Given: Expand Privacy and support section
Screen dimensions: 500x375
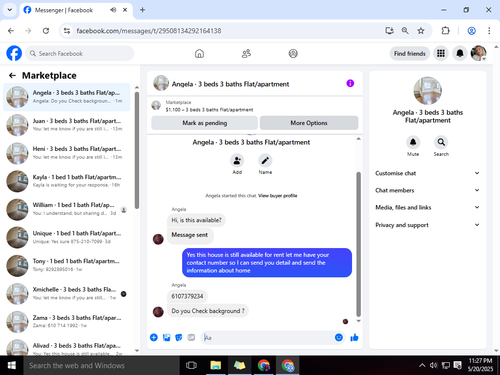Looking at the screenshot, I should click(x=427, y=225).
